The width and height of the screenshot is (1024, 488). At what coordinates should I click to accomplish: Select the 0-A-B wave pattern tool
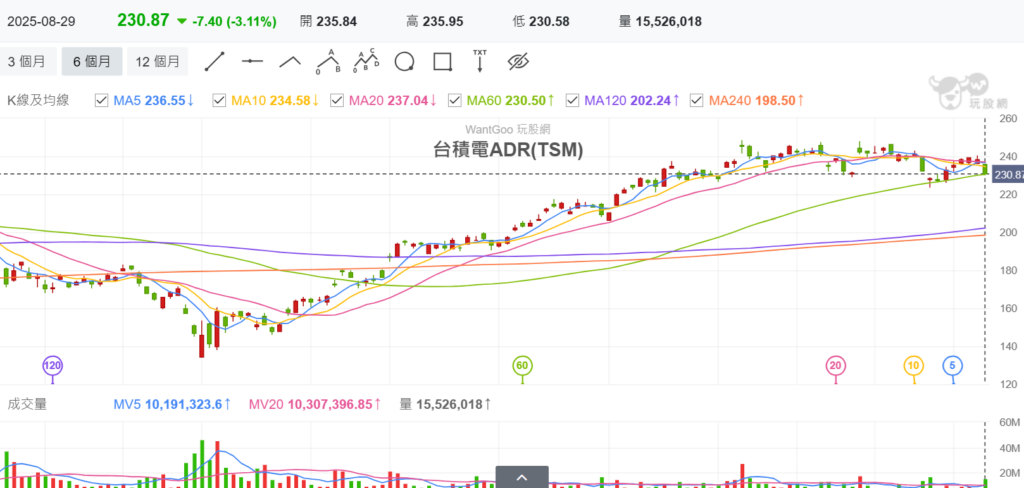pos(328,61)
